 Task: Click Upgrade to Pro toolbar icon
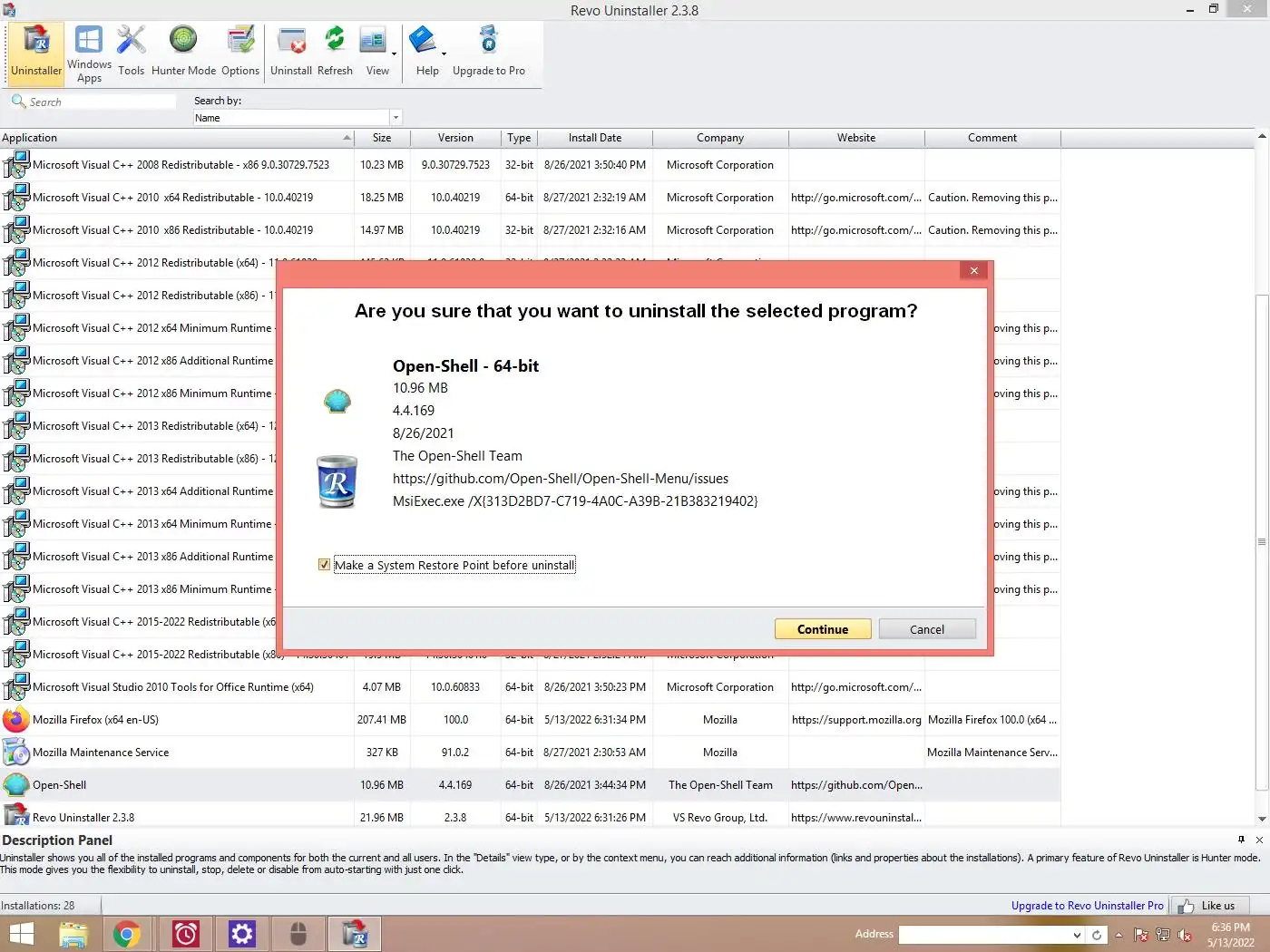pos(489,53)
